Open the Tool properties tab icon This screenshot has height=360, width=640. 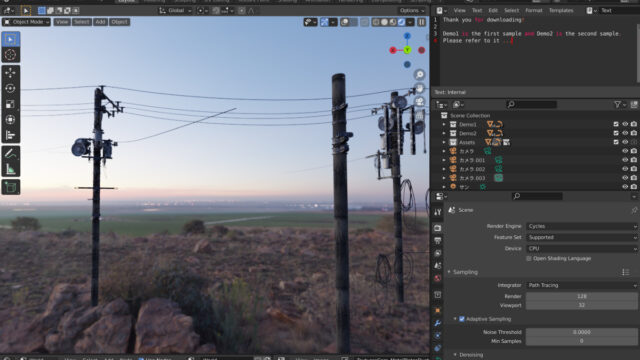438,212
